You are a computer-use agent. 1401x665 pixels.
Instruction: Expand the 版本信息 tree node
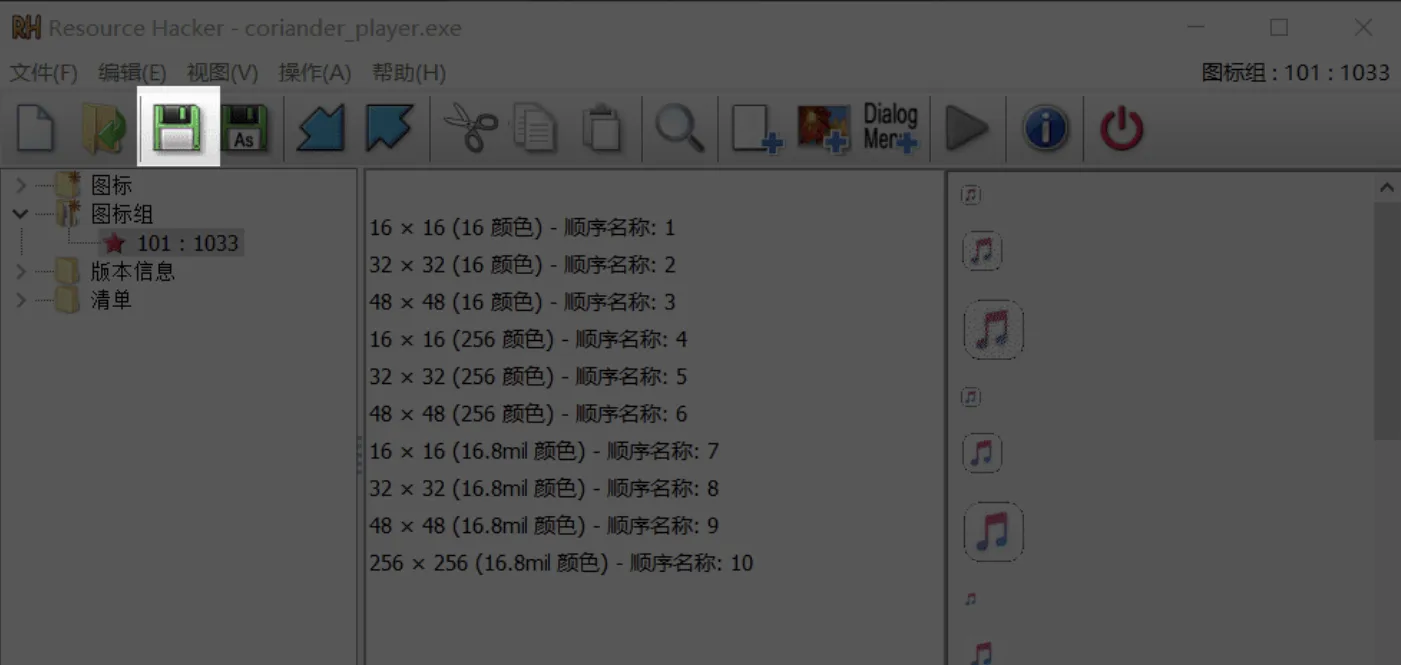pyautogui.click(x=18, y=271)
